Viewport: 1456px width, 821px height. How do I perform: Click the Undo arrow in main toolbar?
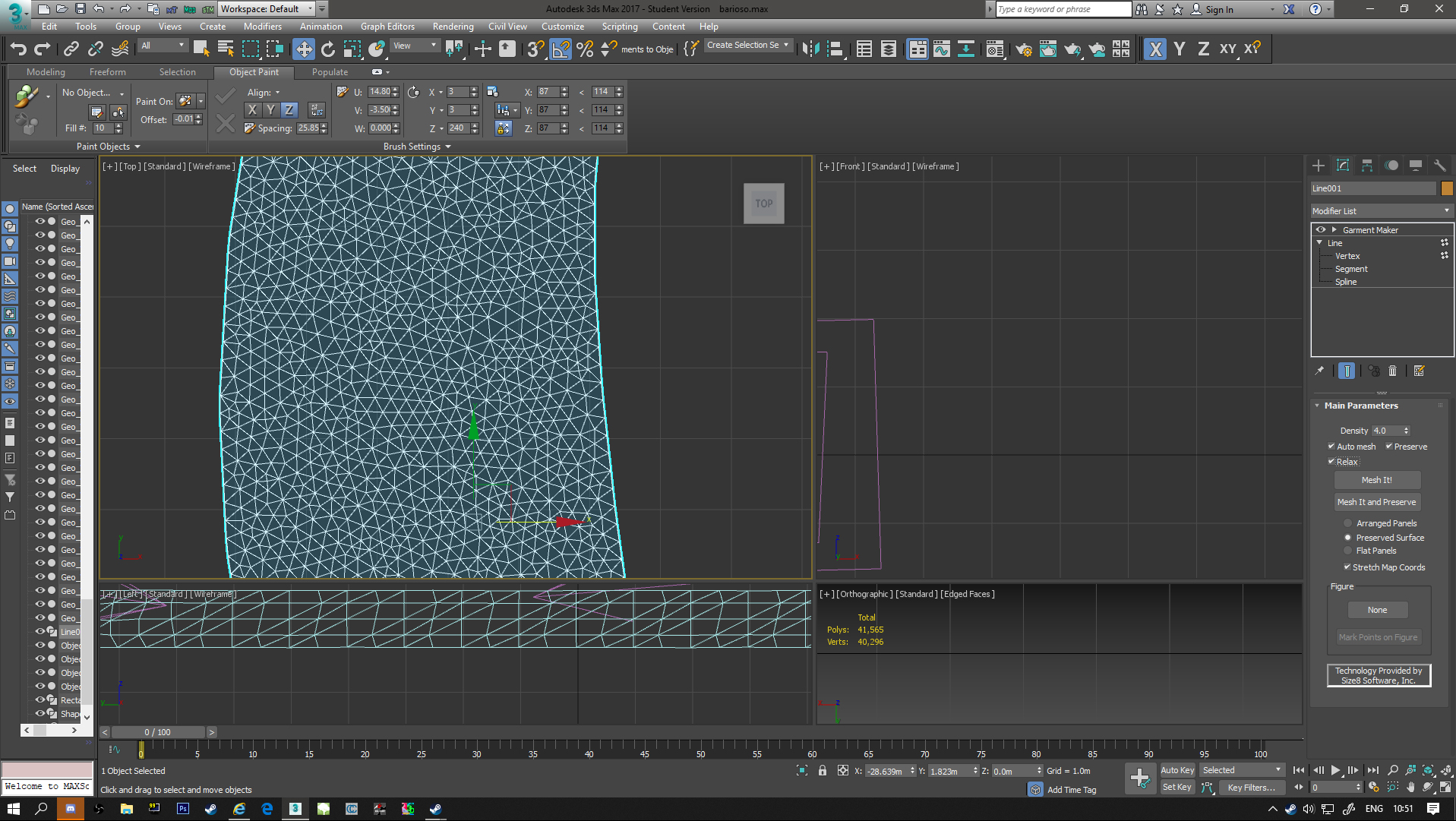(x=18, y=49)
